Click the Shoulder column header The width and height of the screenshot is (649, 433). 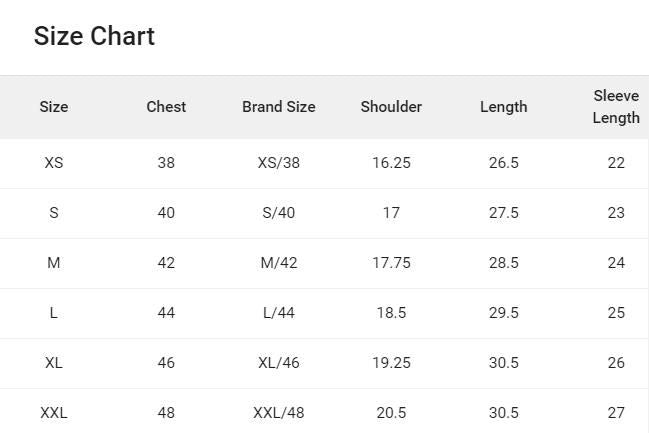(x=391, y=107)
